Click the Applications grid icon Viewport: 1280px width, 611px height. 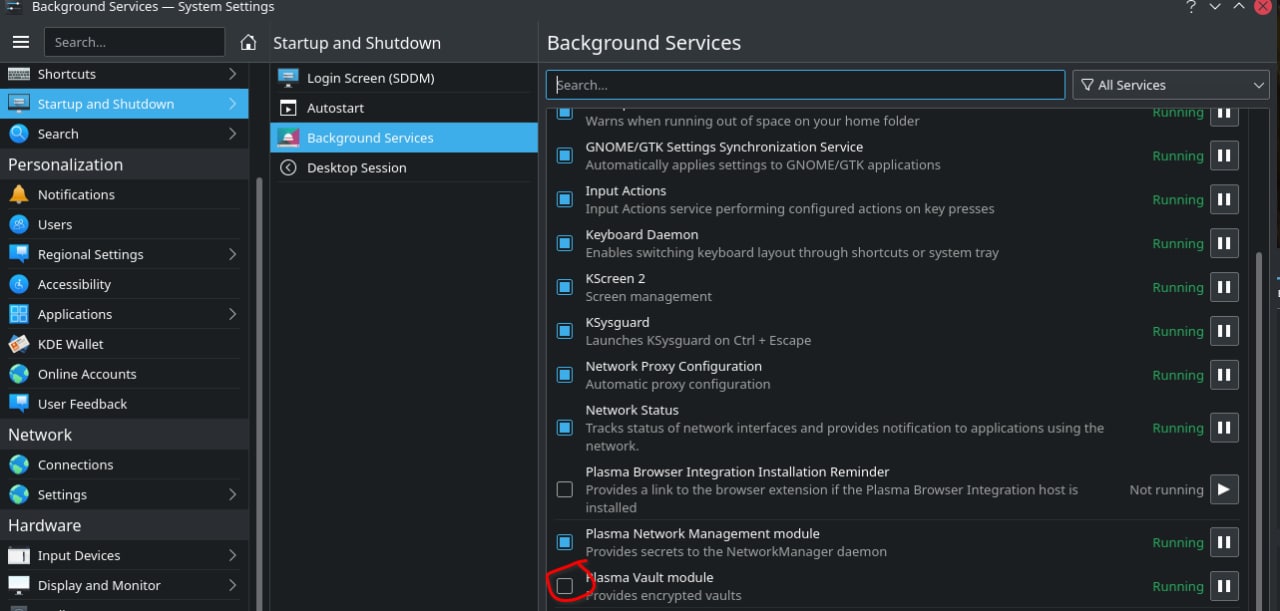pos(18,314)
